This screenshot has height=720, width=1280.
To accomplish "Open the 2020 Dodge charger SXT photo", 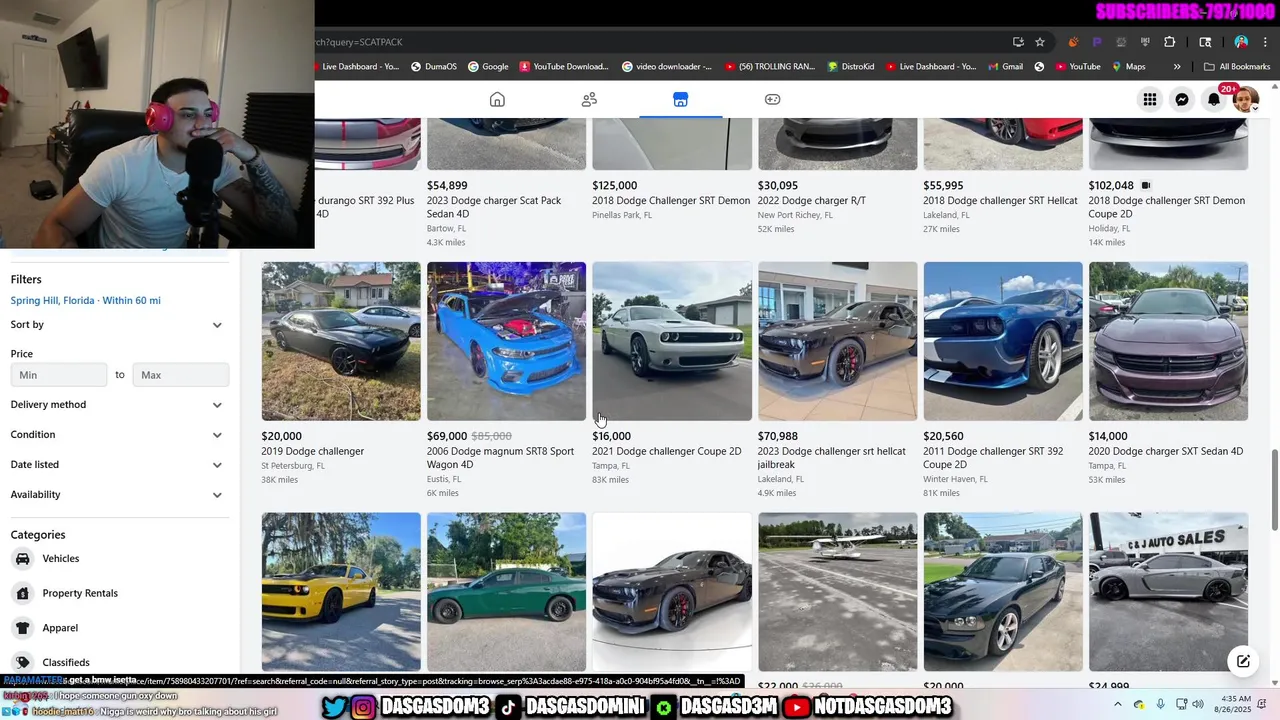I will [x=1168, y=341].
